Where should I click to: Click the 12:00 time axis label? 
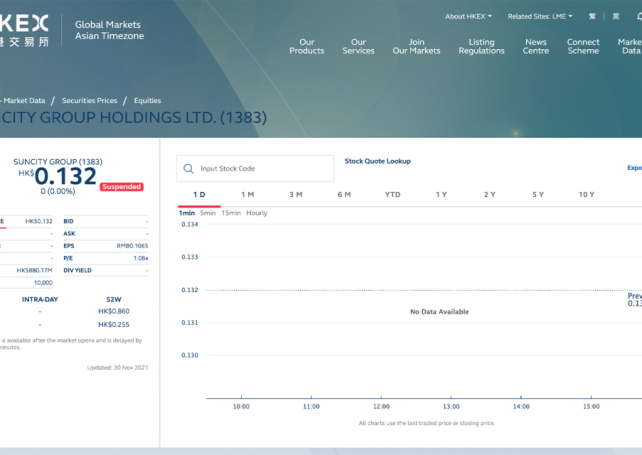click(381, 406)
